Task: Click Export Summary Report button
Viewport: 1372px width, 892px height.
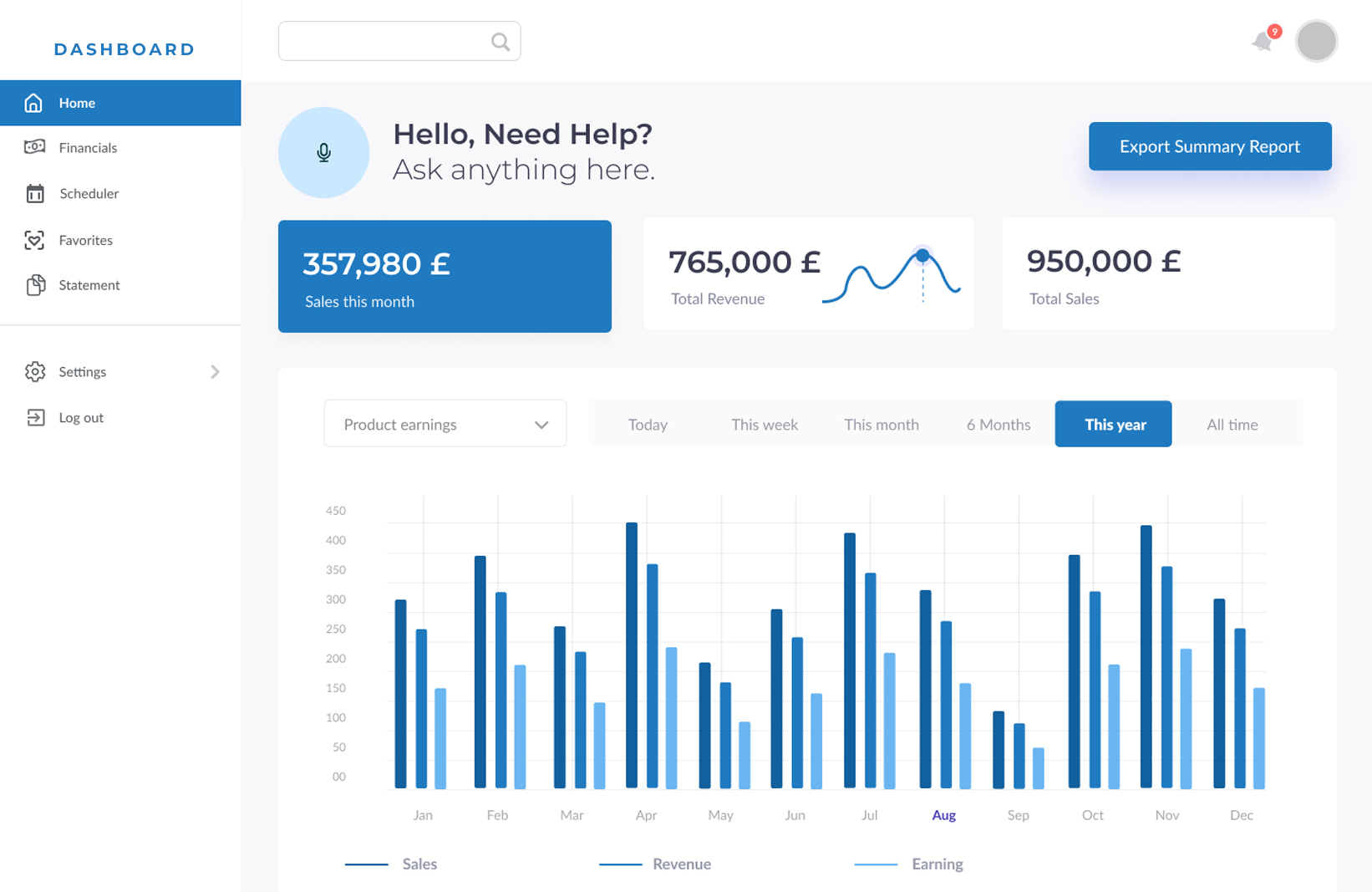Action: (1209, 146)
